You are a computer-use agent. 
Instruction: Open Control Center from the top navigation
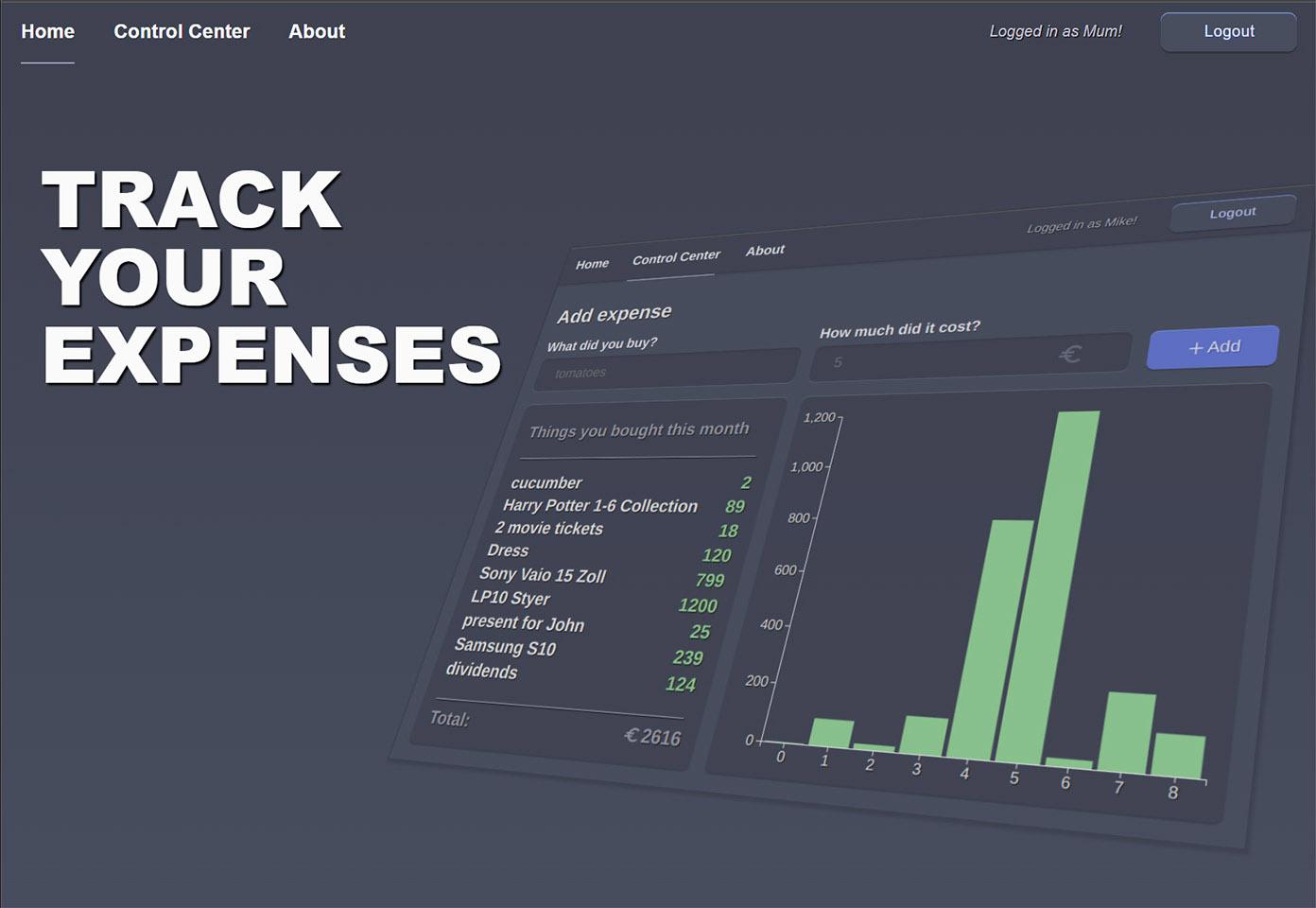182,31
